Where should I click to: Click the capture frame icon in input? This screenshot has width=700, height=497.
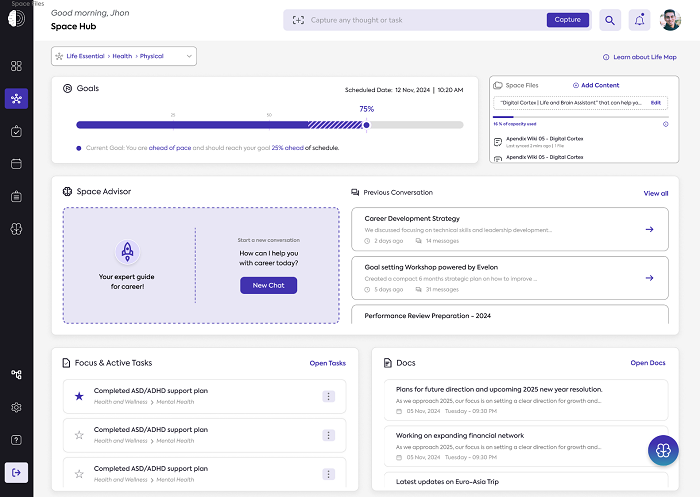coord(298,20)
